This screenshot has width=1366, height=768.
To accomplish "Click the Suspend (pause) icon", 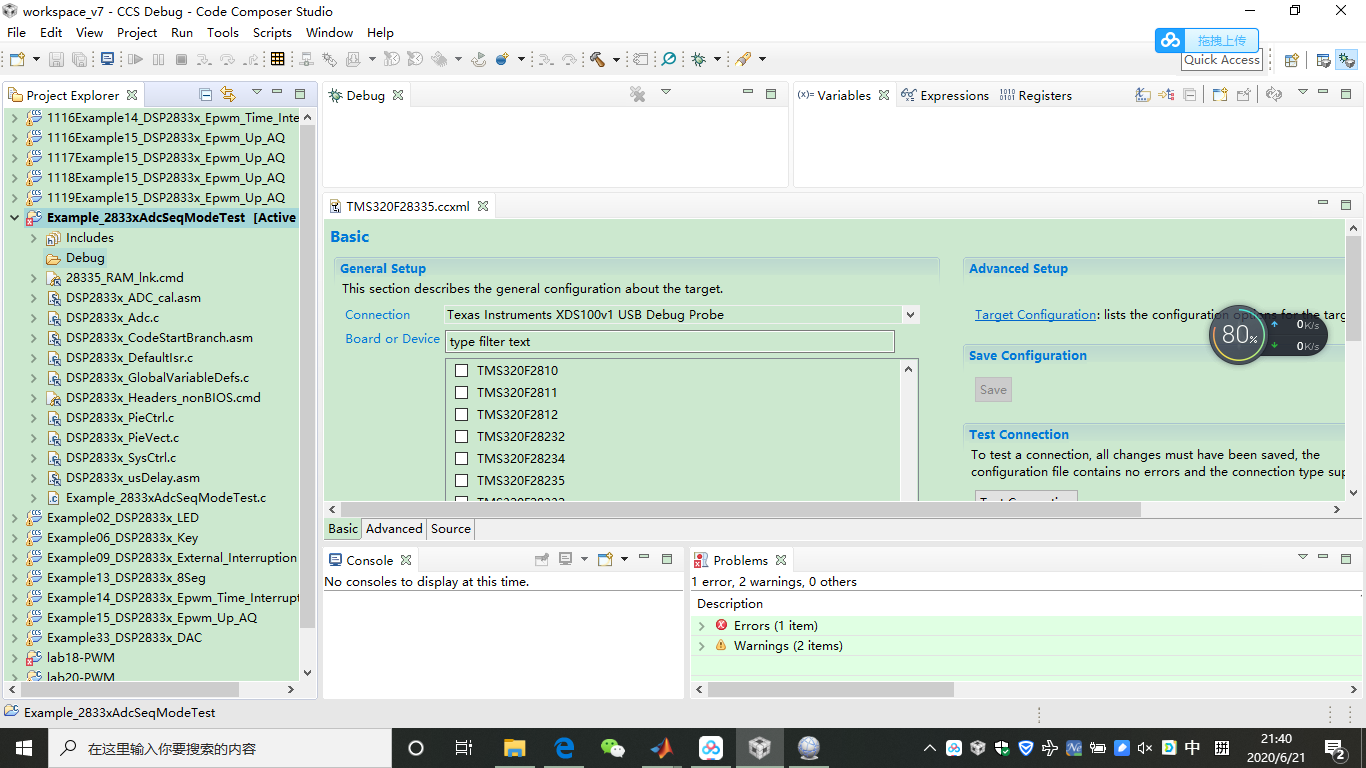I will click(x=158, y=60).
